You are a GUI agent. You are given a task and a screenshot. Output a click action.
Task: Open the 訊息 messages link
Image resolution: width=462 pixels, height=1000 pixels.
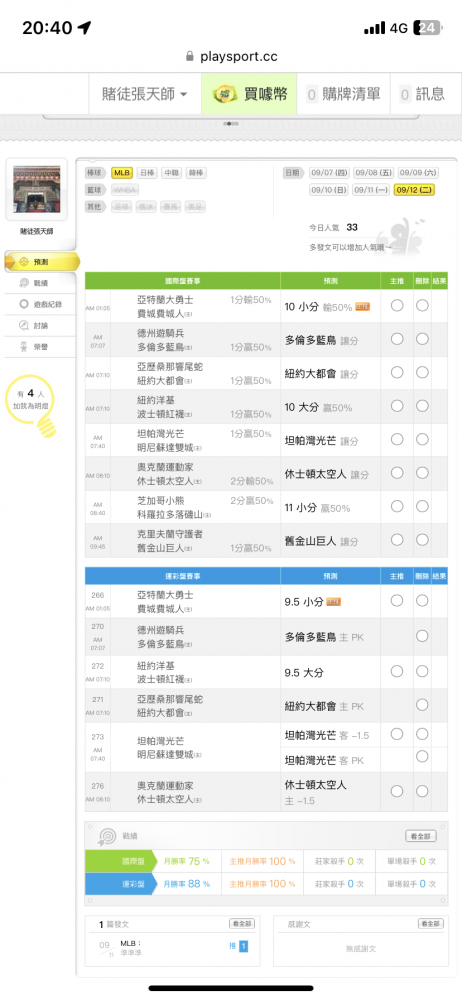point(422,94)
